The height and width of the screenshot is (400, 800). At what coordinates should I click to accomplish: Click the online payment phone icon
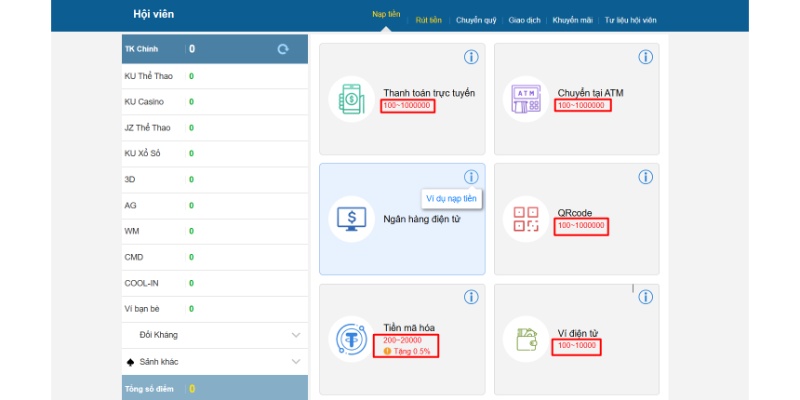click(352, 98)
